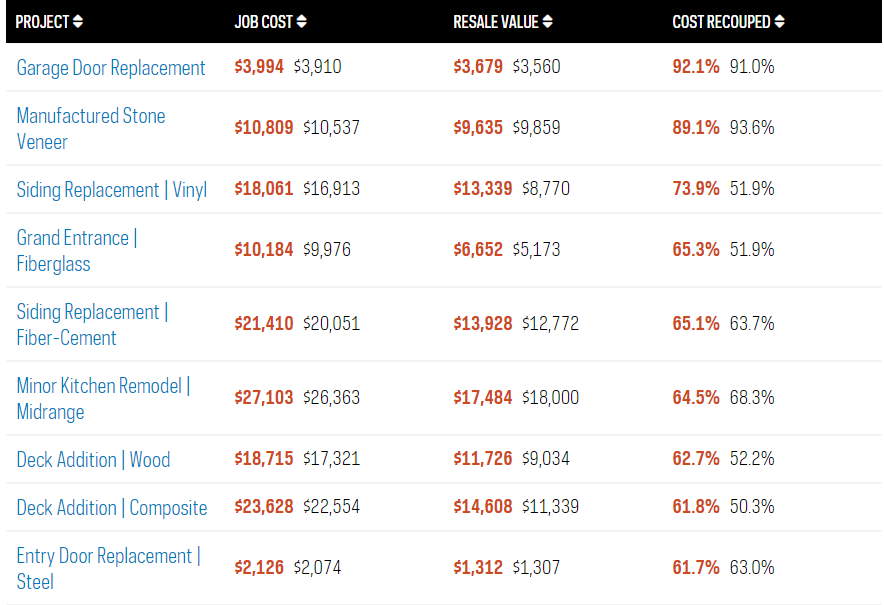This screenshot has height=605, width=884.
Task: Open the Garage Door Replacement link
Action: (111, 68)
